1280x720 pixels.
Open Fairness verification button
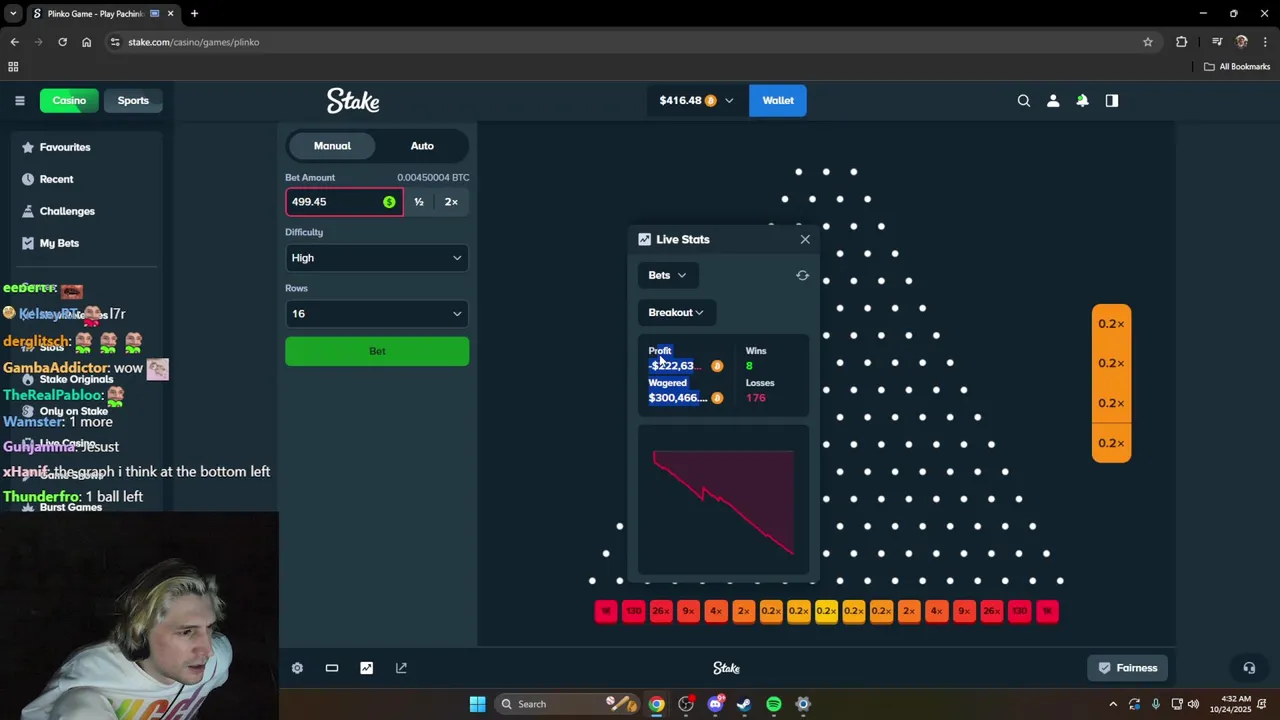[x=1128, y=668]
